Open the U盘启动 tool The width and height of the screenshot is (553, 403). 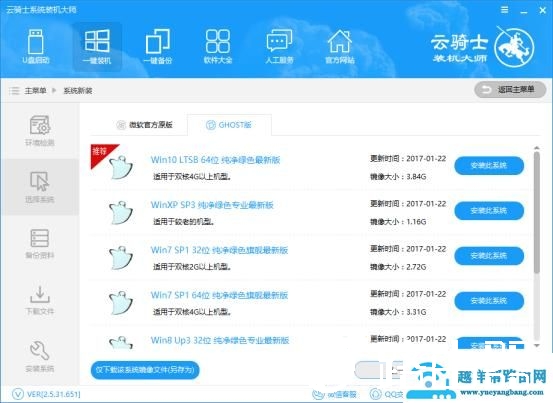[36, 47]
